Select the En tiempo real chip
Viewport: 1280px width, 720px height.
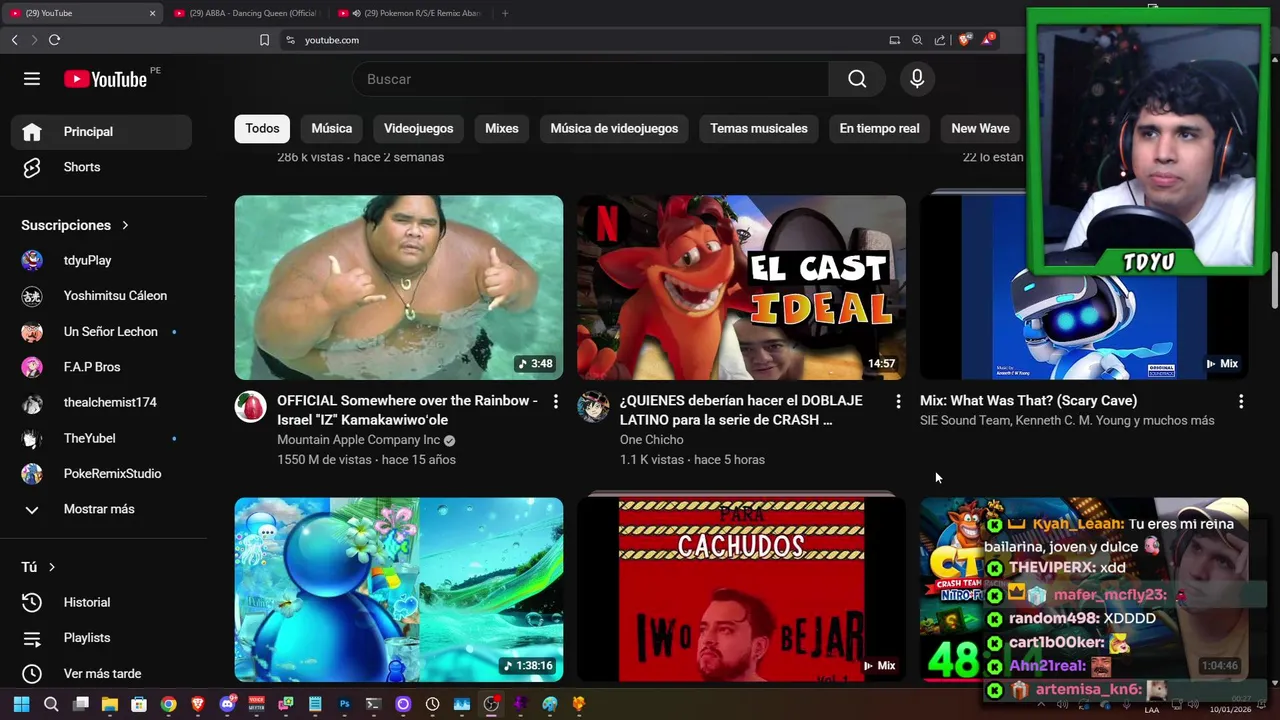coord(879,128)
